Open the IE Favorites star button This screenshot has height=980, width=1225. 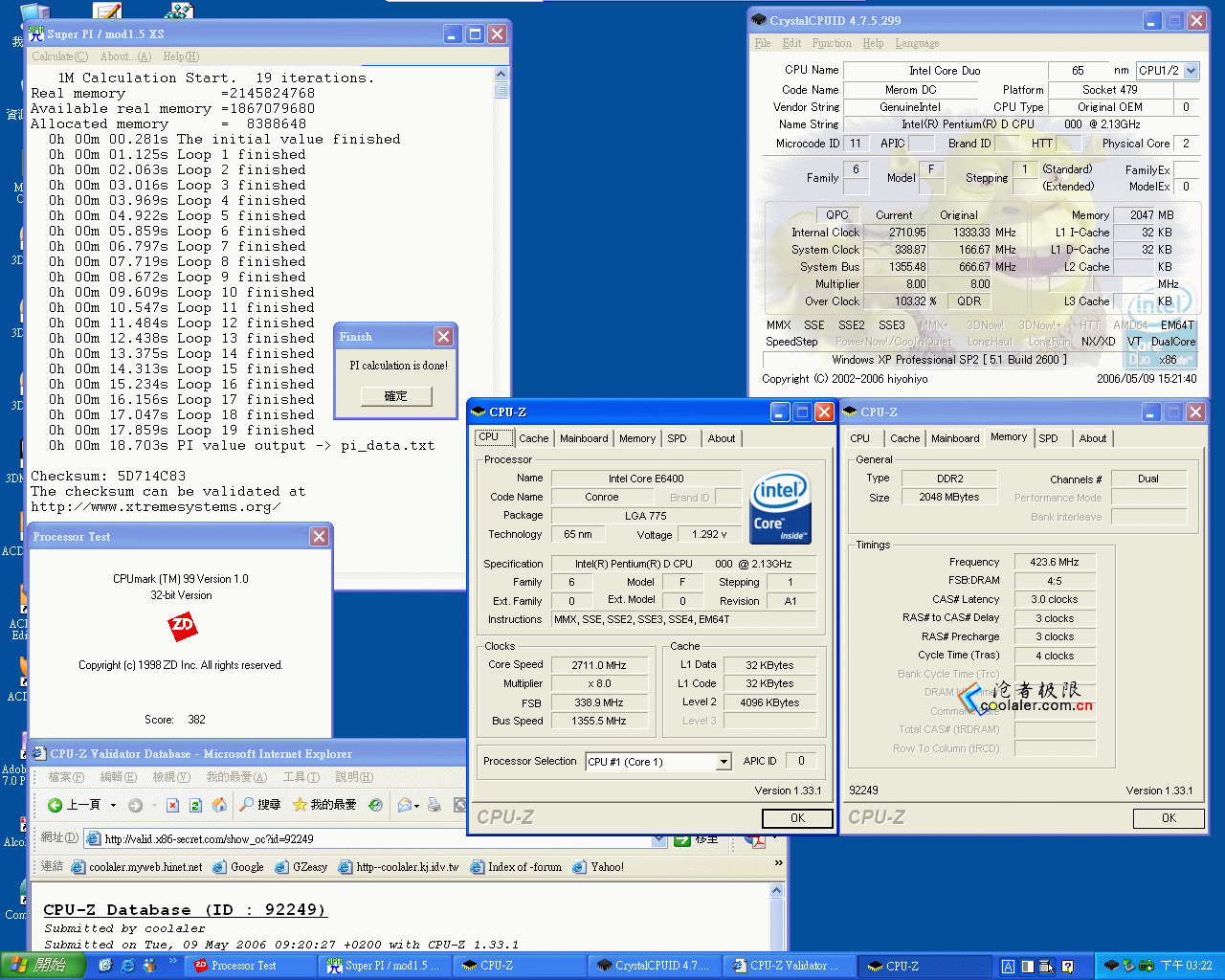(x=324, y=805)
